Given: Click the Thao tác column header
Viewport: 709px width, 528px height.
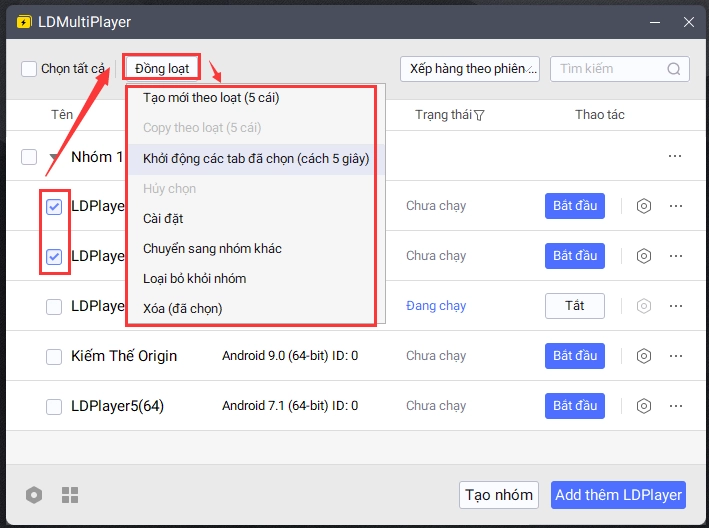Looking at the screenshot, I should point(600,115).
